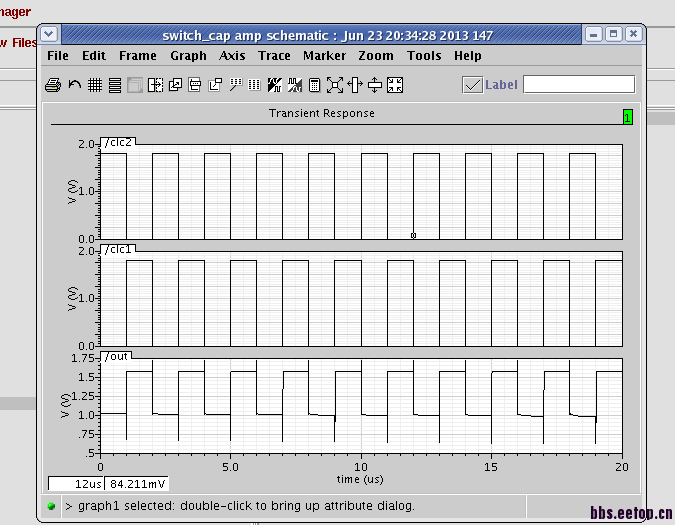Expand the Zoom menu

click(376, 56)
